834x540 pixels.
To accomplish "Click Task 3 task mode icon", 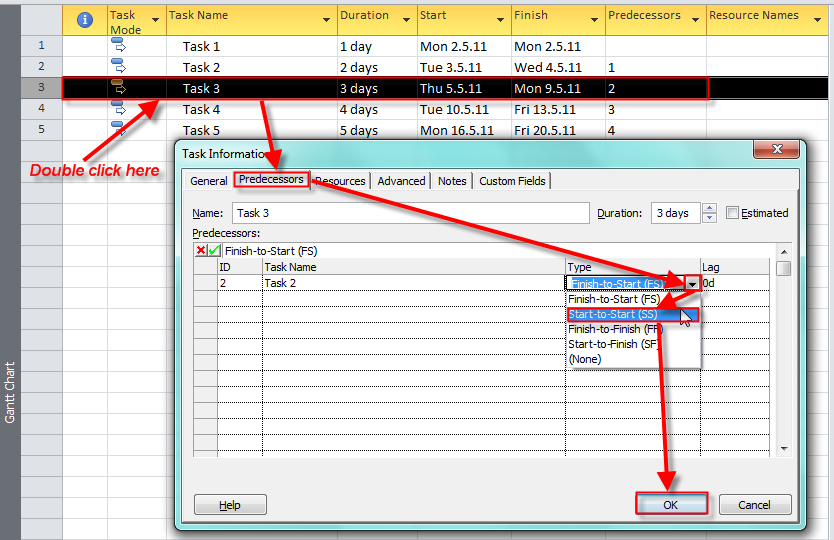I will point(118,88).
